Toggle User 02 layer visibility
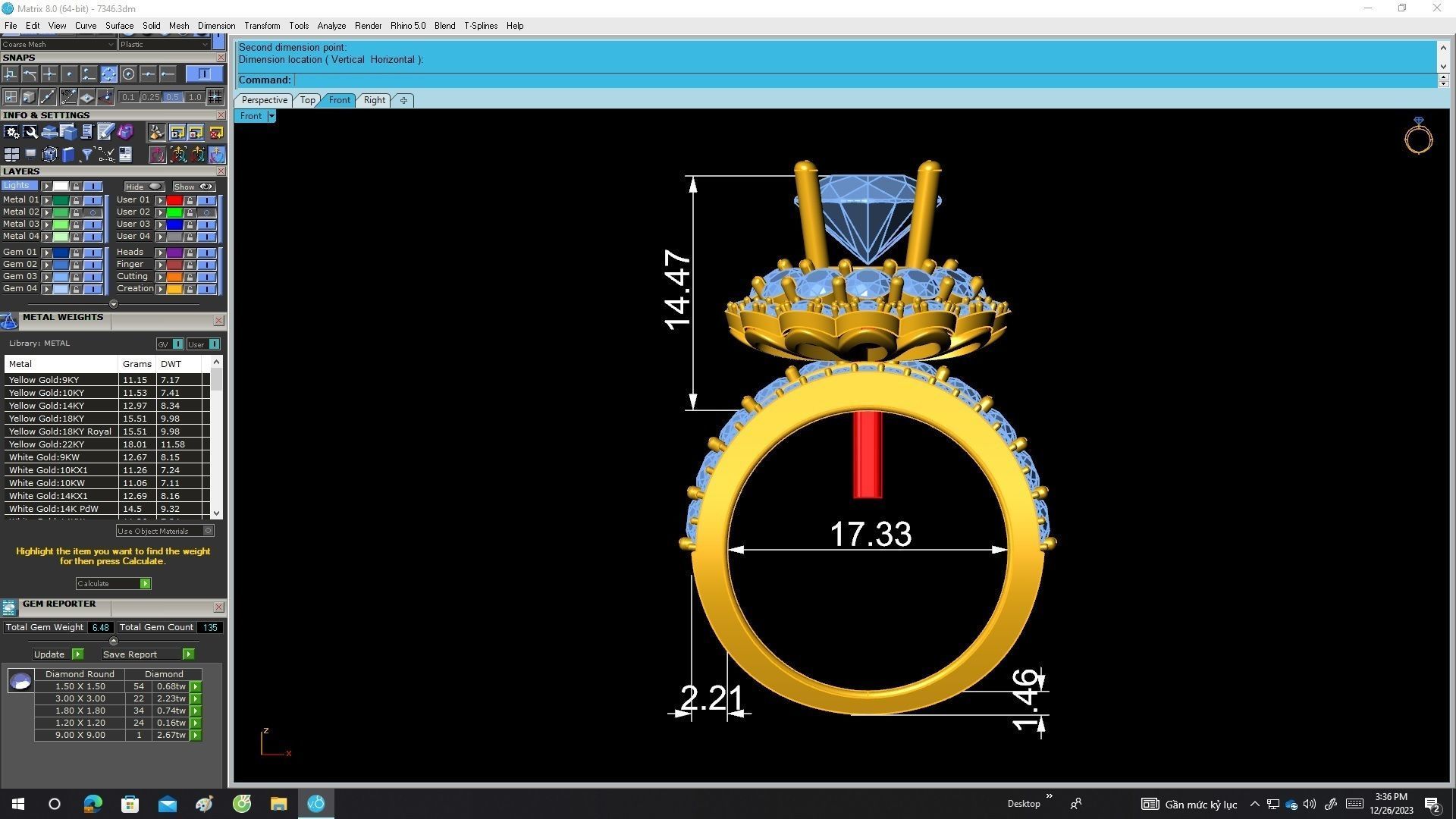Image resolution: width=1456 pixels, height=819 pixels. pos(206,212)
